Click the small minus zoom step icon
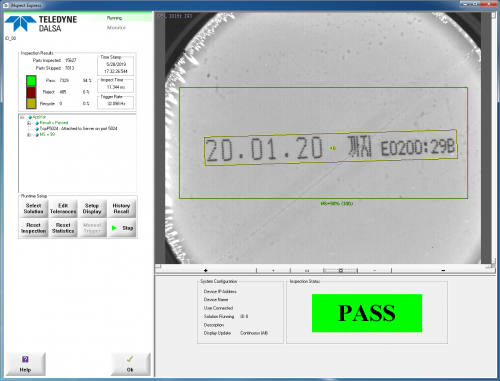The width and height of the screenshot is (500, 381). pyautogui.click(x=375, y=270)
